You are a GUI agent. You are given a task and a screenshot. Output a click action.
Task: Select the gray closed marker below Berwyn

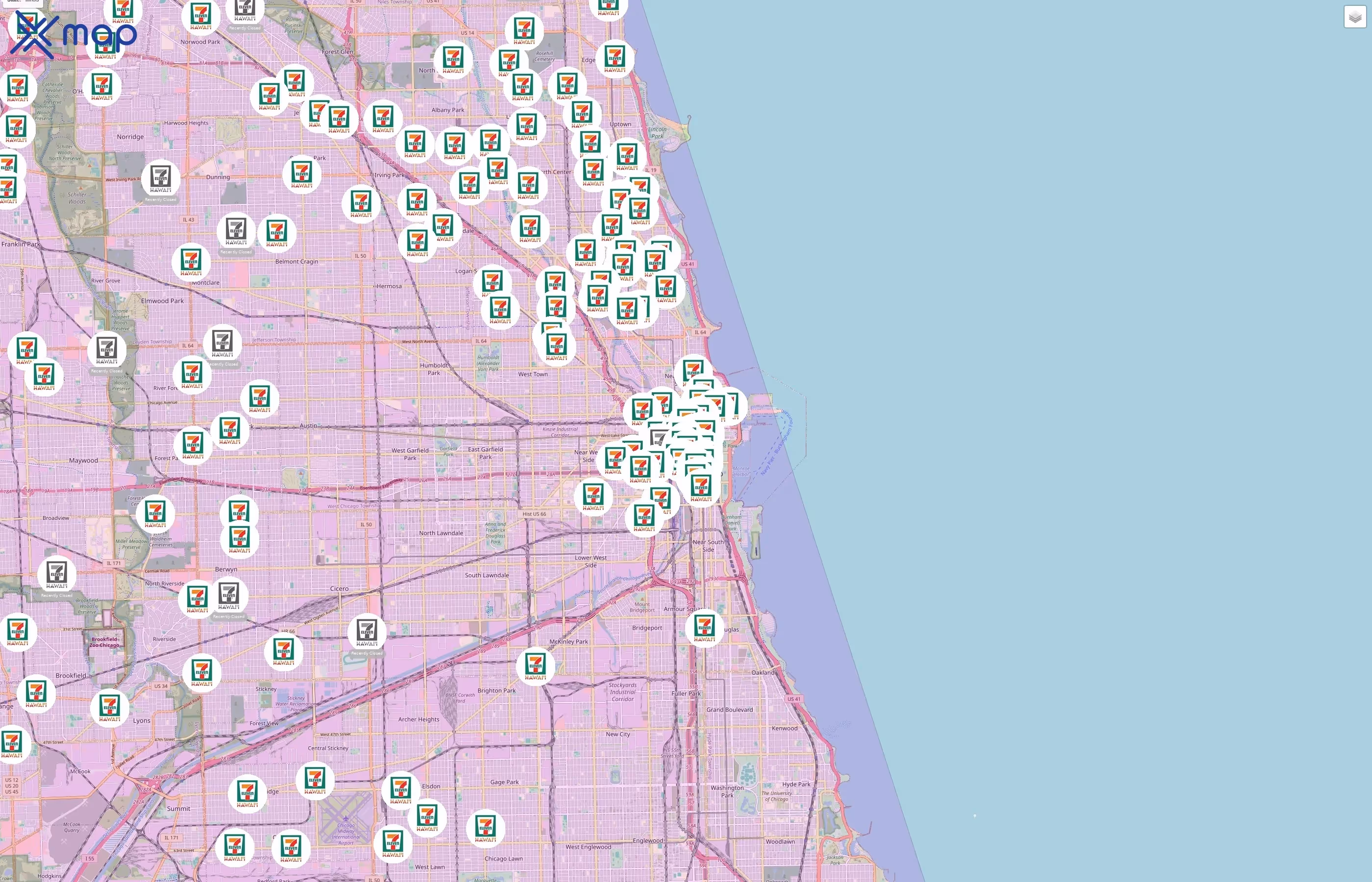point(229,596)
